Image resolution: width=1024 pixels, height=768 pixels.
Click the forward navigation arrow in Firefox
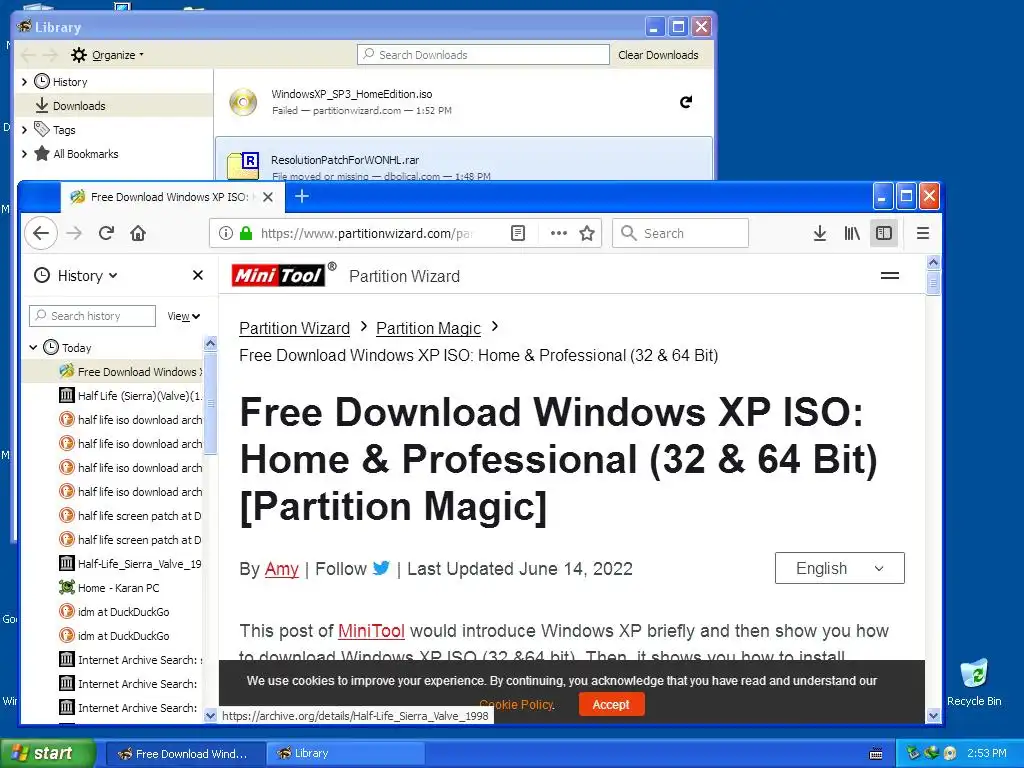[x=74, y=233]
